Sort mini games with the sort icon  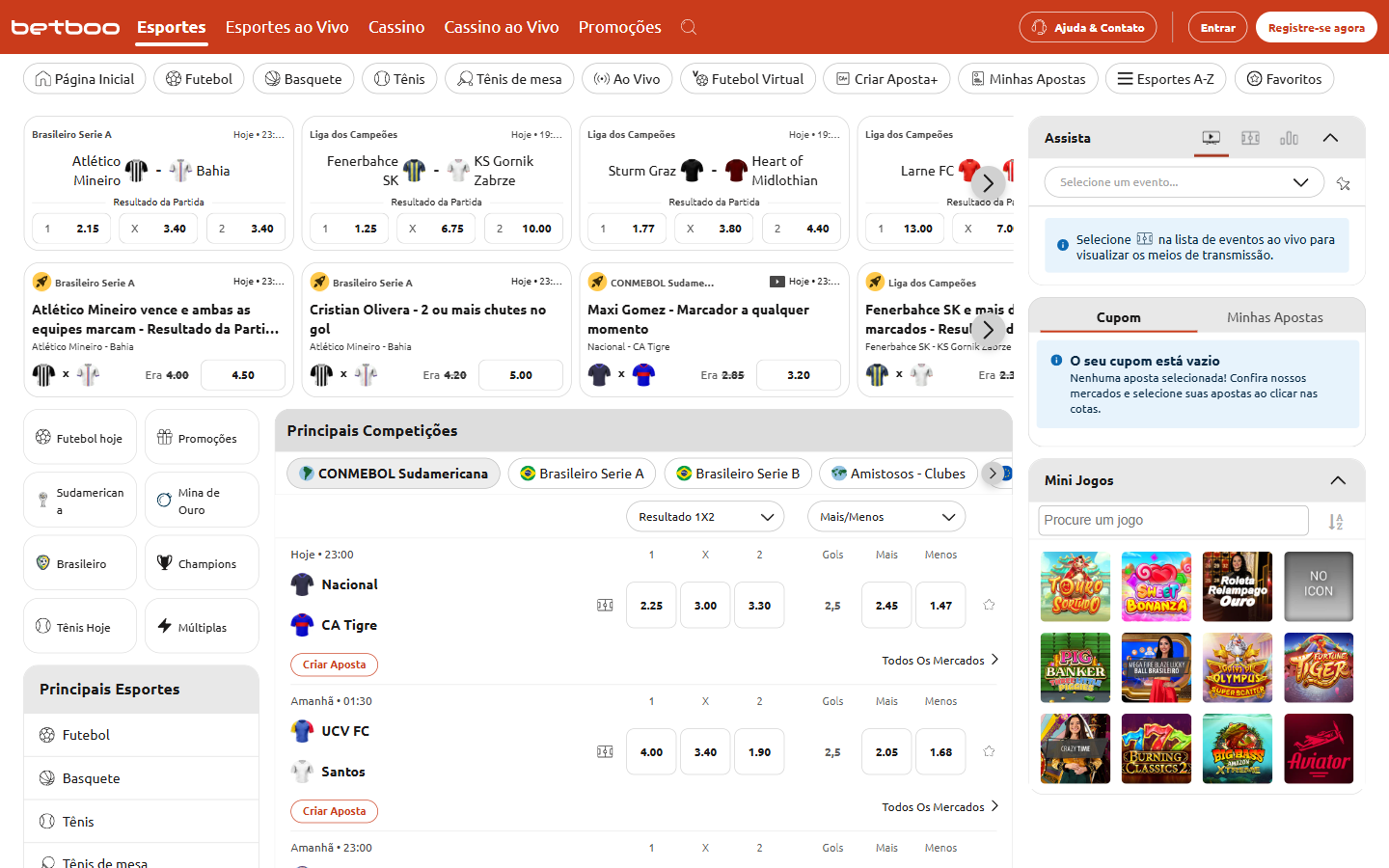coord(1336,522)
